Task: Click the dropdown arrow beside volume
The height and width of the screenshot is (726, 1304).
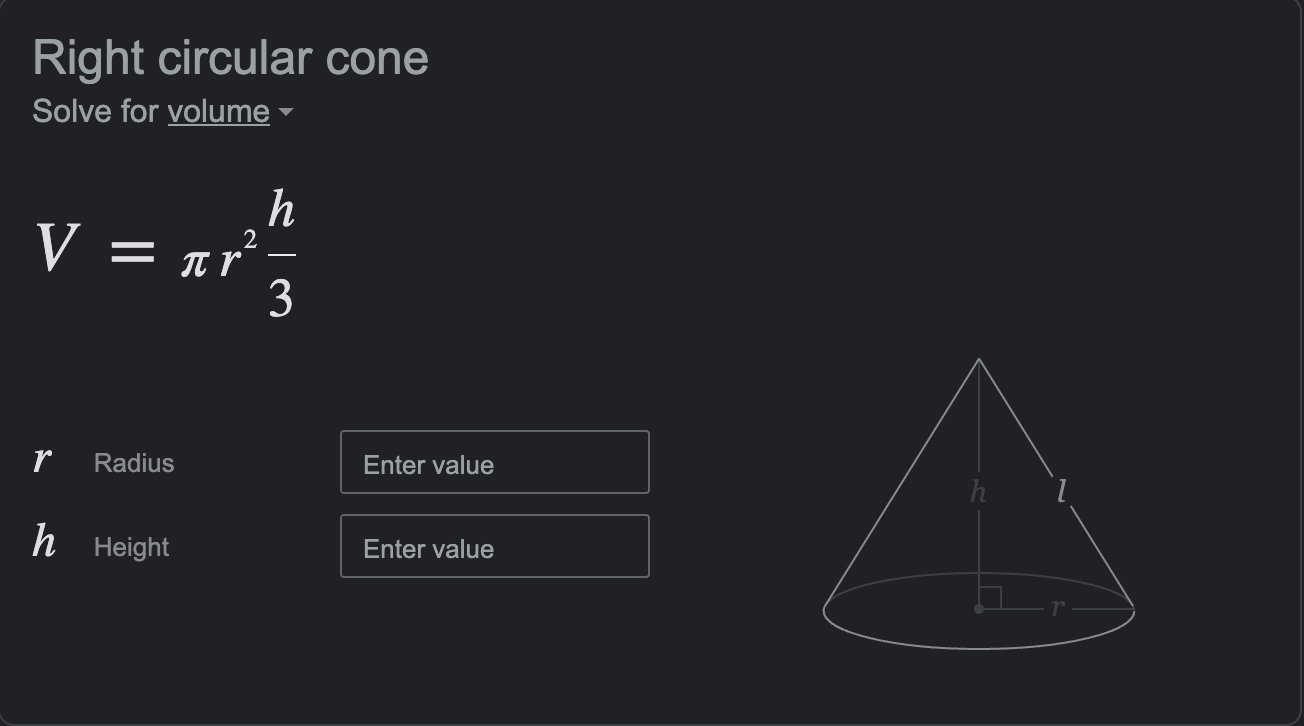Action: click(286, 112)
